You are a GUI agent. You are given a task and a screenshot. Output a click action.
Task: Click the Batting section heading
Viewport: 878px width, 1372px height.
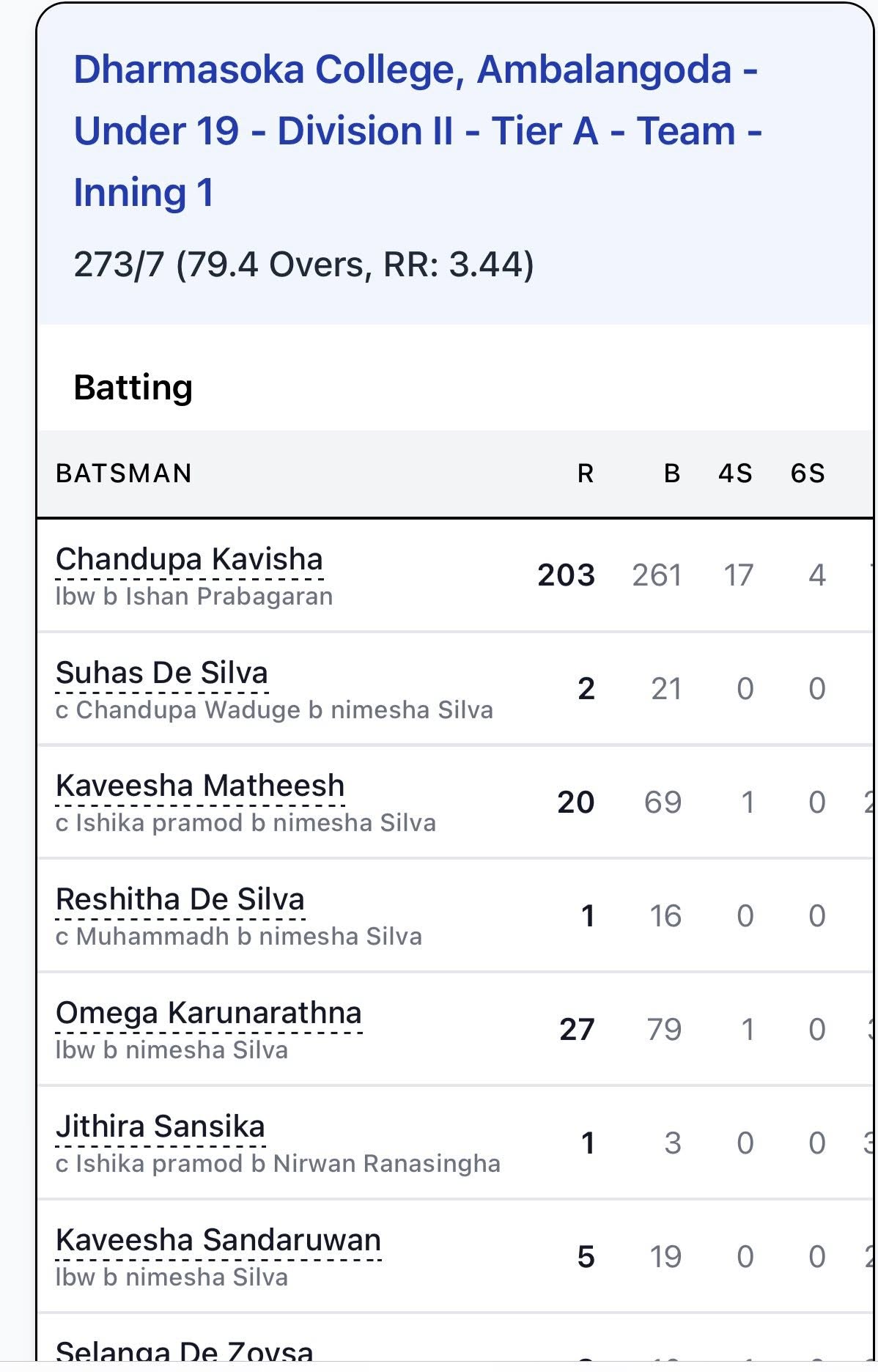tap(133, 387)
